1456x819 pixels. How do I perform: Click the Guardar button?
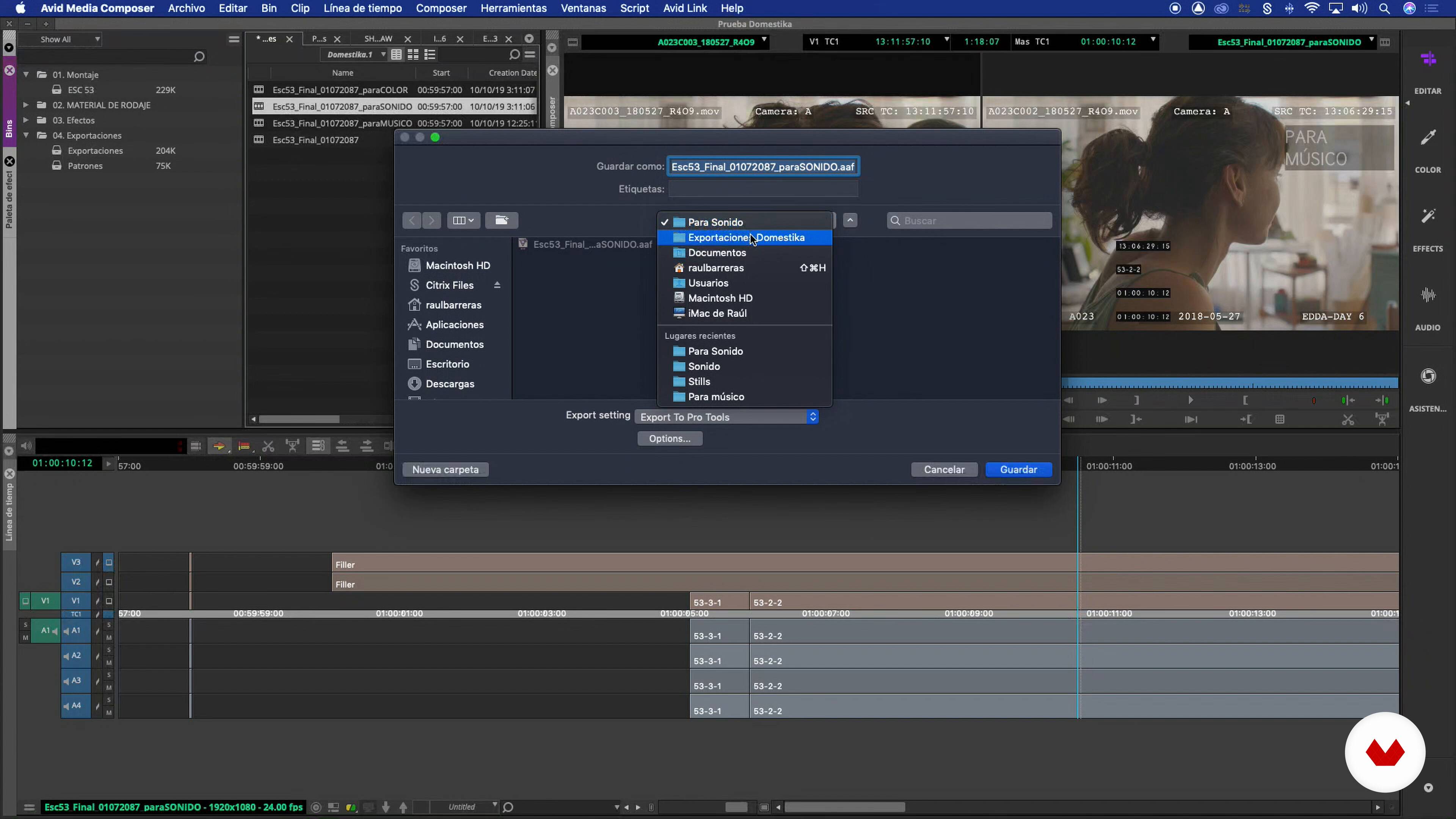[x=1018, y=470]
